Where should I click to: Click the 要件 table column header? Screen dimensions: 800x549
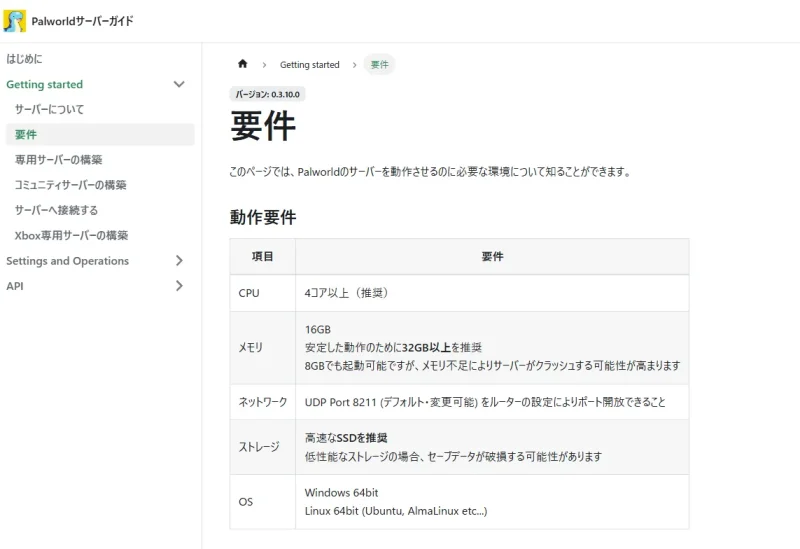pyautogui.click(x=492, y=256)
